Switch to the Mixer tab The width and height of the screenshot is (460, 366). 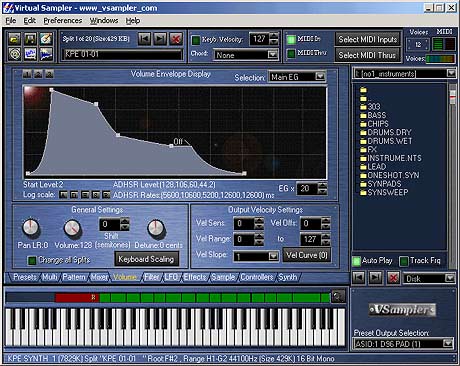point(99,277)
